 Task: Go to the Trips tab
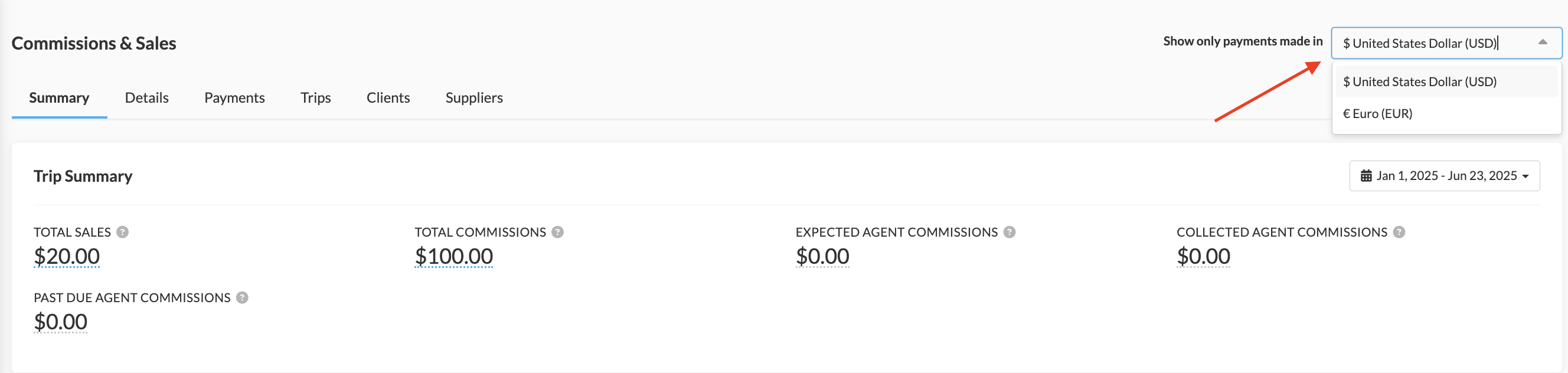point(315,97)
